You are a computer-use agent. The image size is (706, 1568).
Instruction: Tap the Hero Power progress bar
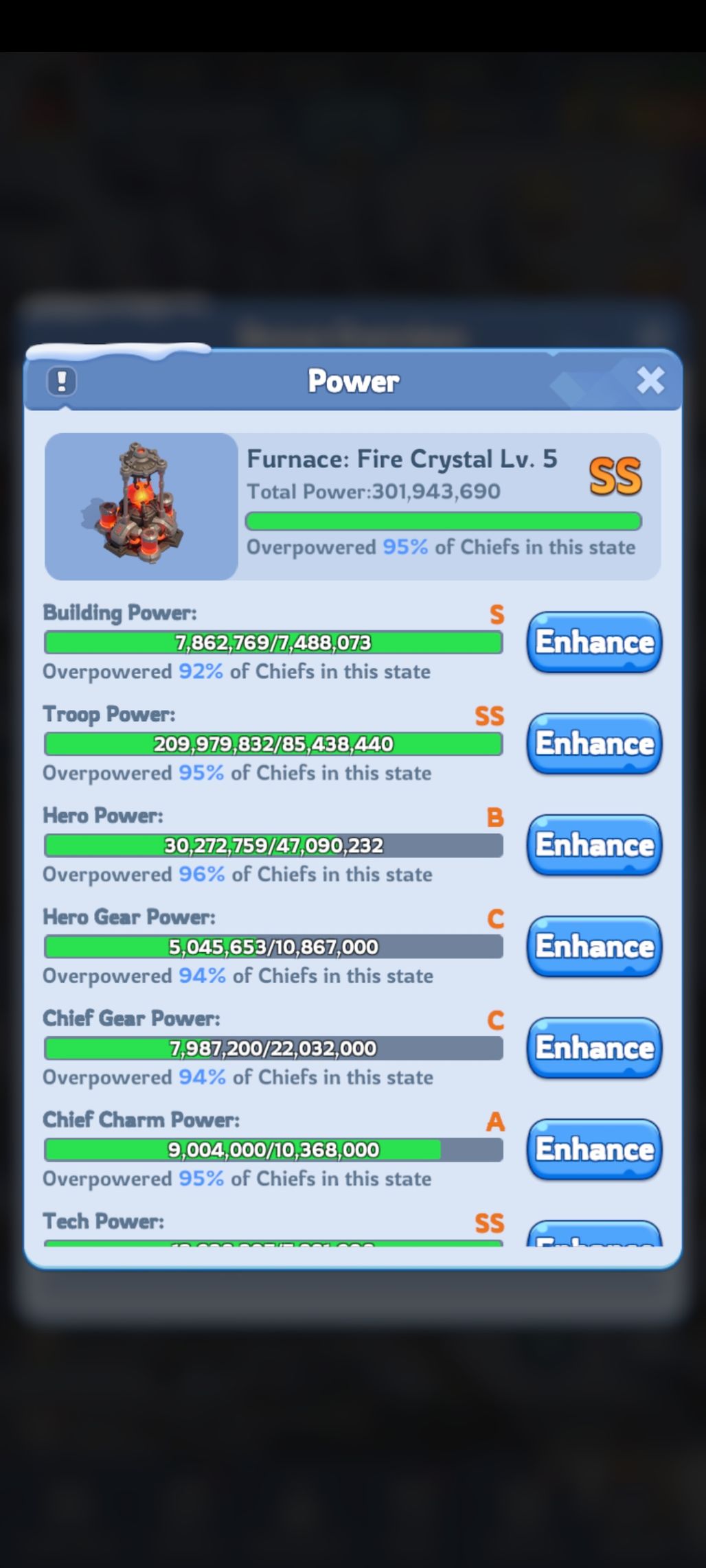(x=273, y=846)
